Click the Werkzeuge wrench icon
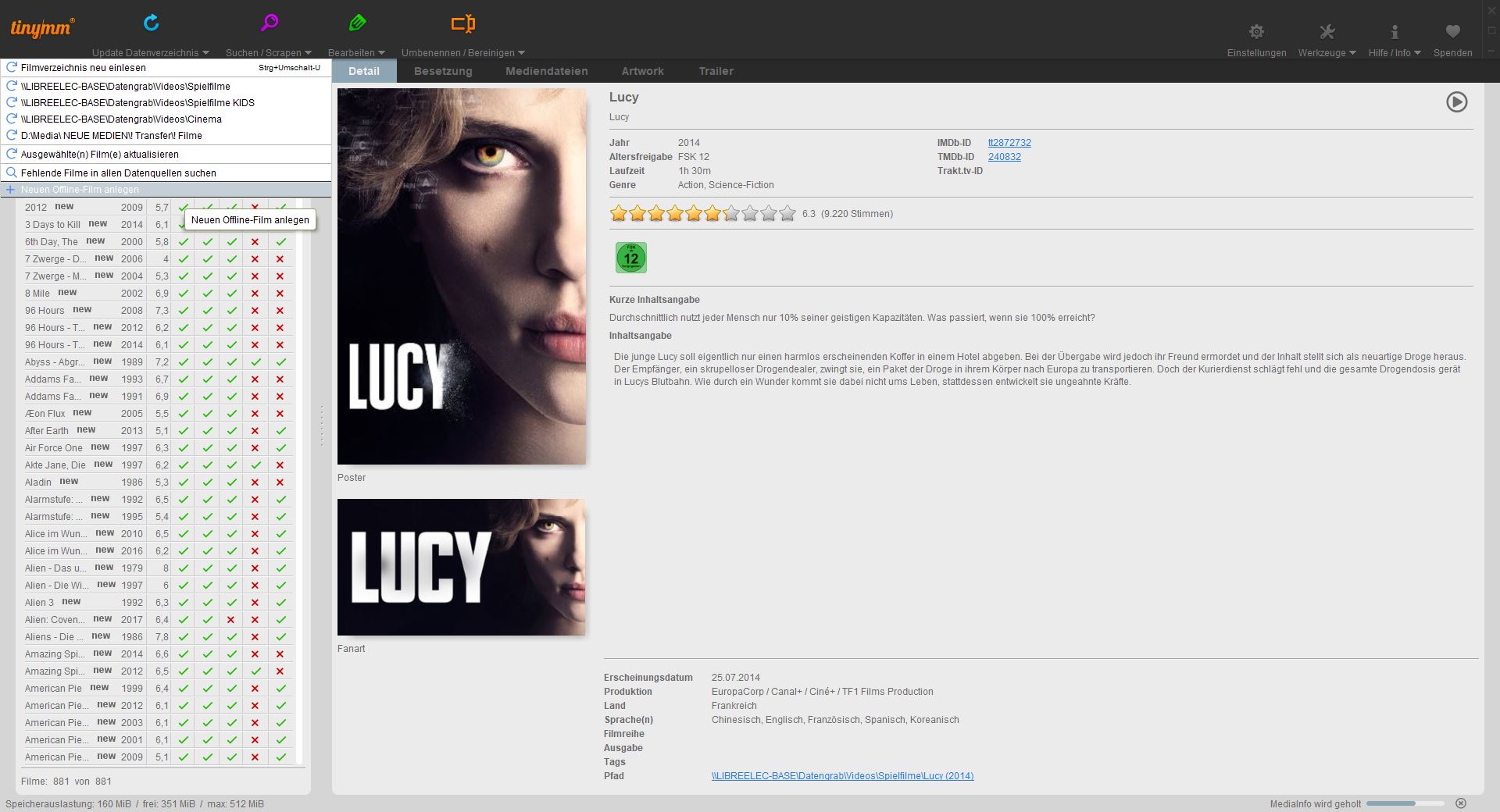The height and width of the screenshot is (812, 1500). [1327, 31]
